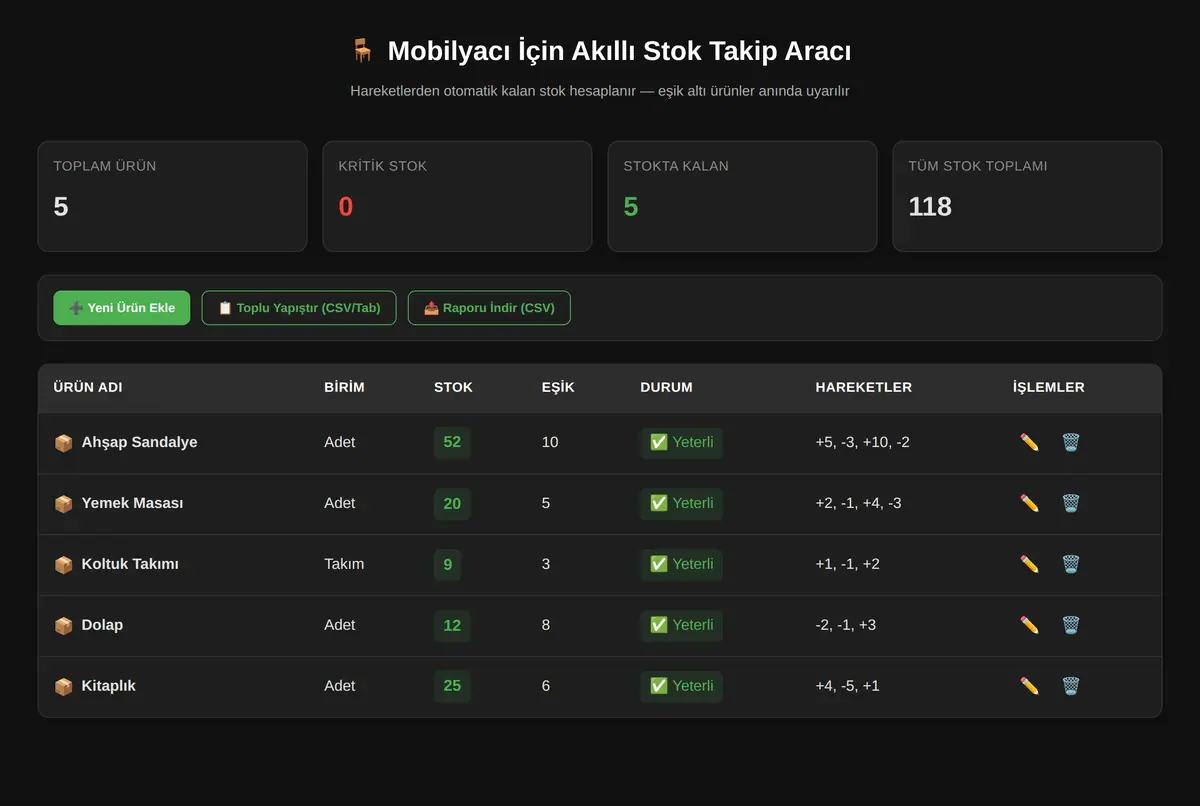Click box icon beside Koltuk Takımı
The height and width of the screenshot is (806, 1200).
63,565
